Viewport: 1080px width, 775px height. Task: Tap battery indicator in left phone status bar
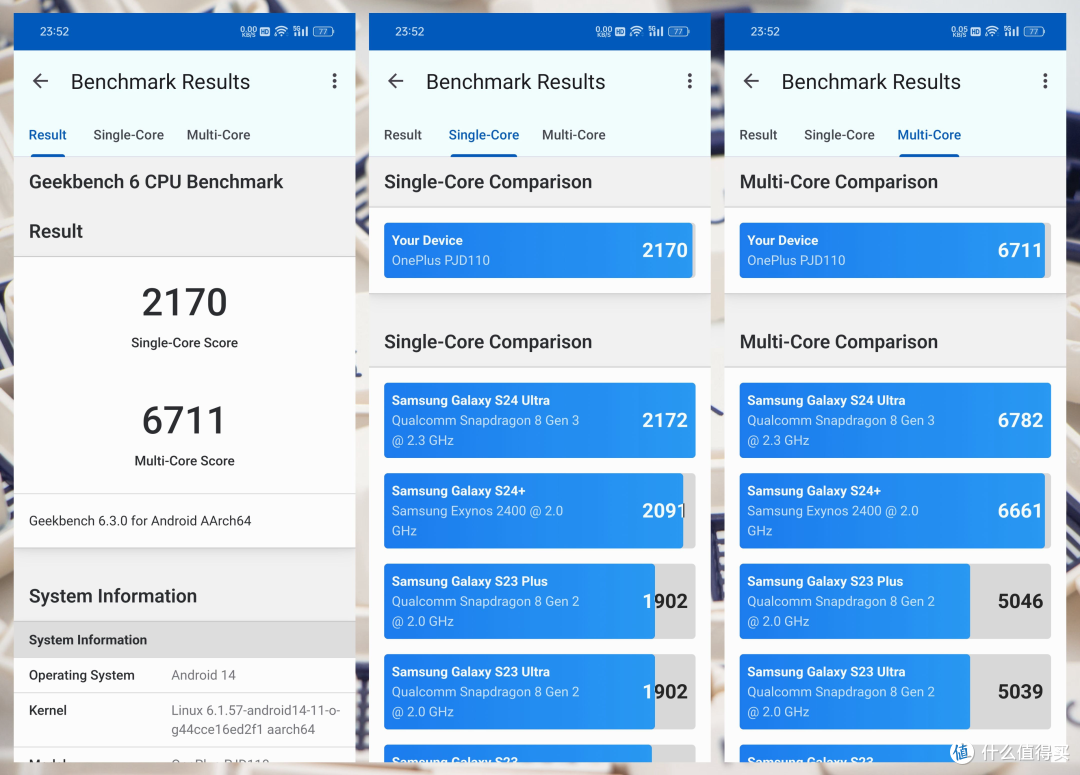324,31
